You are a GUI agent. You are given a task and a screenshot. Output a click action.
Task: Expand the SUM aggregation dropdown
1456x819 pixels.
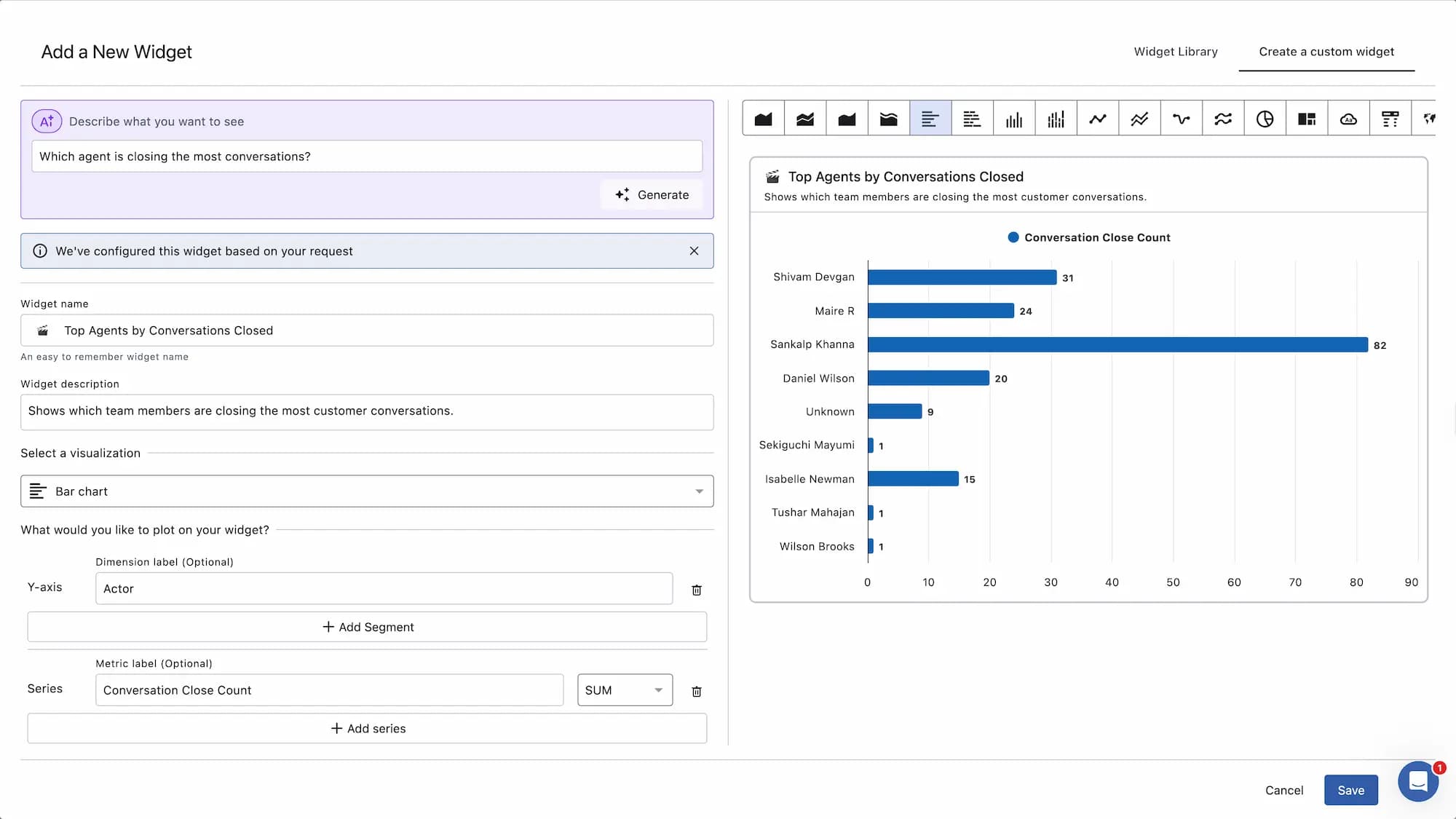pos(625,690)
